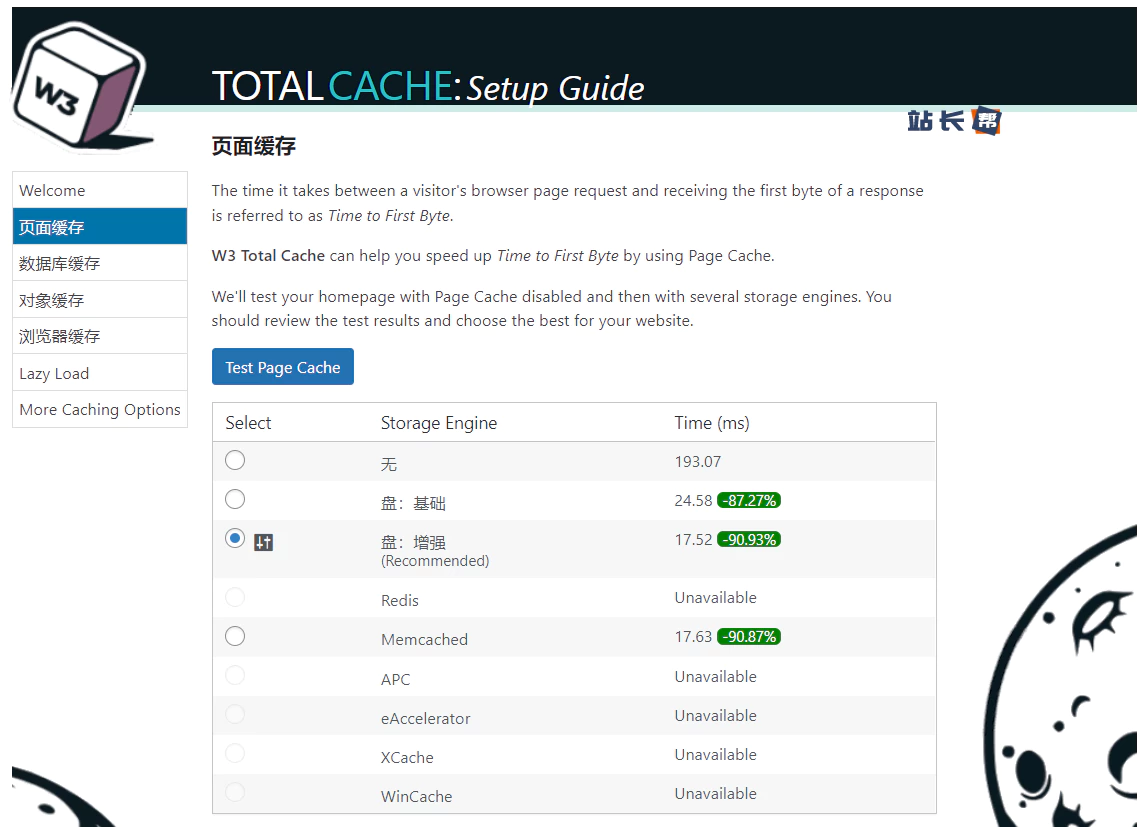Viewport: 1146px width, 827px height.
Task: Open More Caching Options step
Action: point(100,409)
